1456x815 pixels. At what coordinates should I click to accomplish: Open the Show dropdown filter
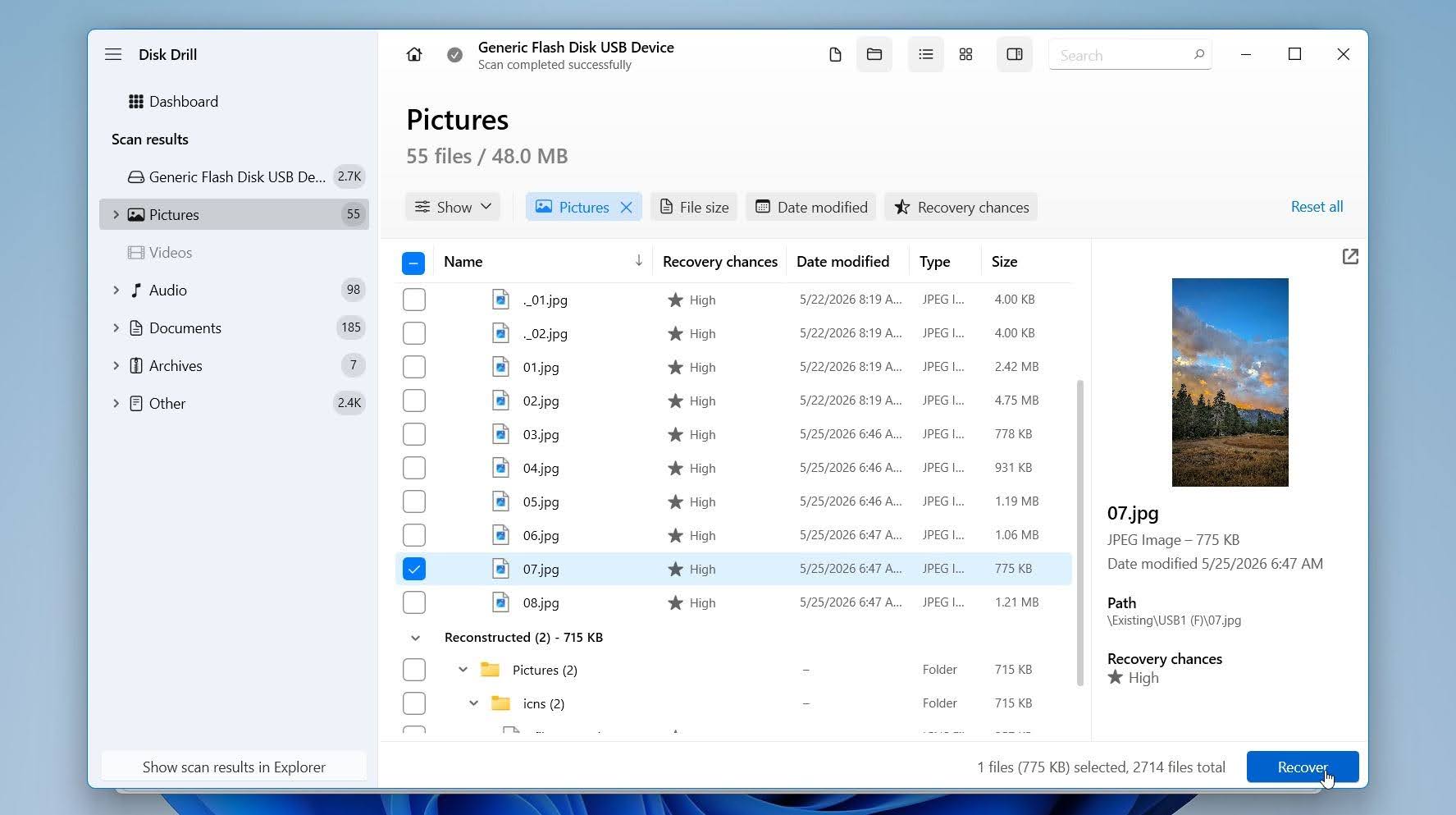(453, 207)
